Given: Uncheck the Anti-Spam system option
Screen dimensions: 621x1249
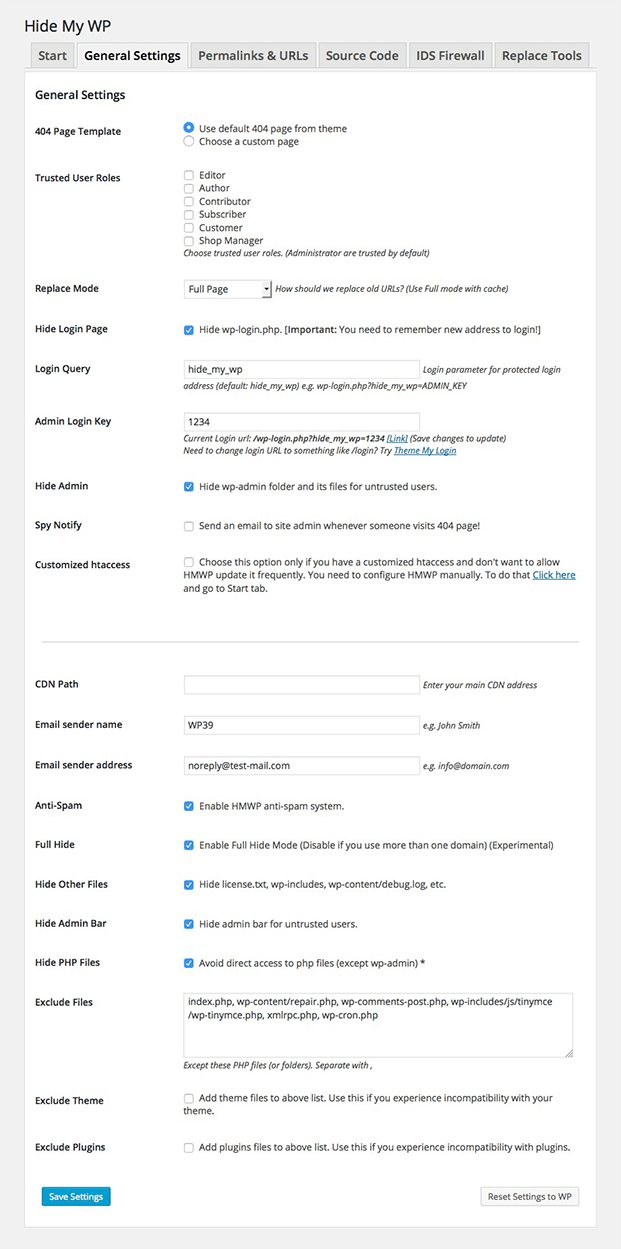Looking at the screenshot, I should pos(188,805).
